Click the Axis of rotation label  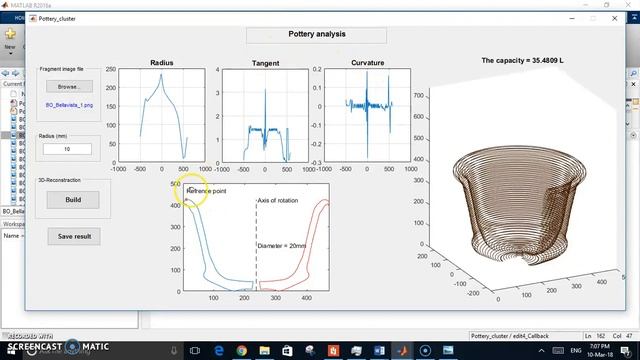pyautogui.click(x=278, y=200)
